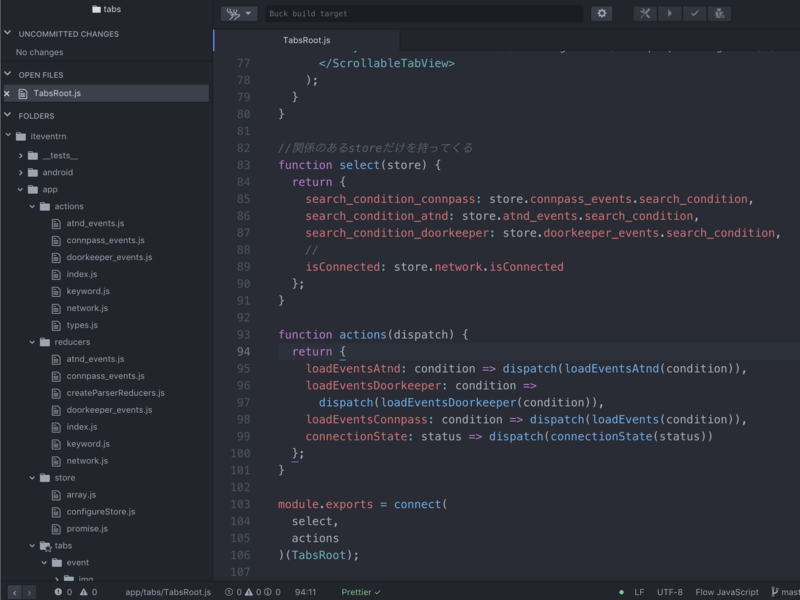Click the Debug bug icon in toolbar
Image resolution: width=800 pixels, height=600 pixels.
719,14
